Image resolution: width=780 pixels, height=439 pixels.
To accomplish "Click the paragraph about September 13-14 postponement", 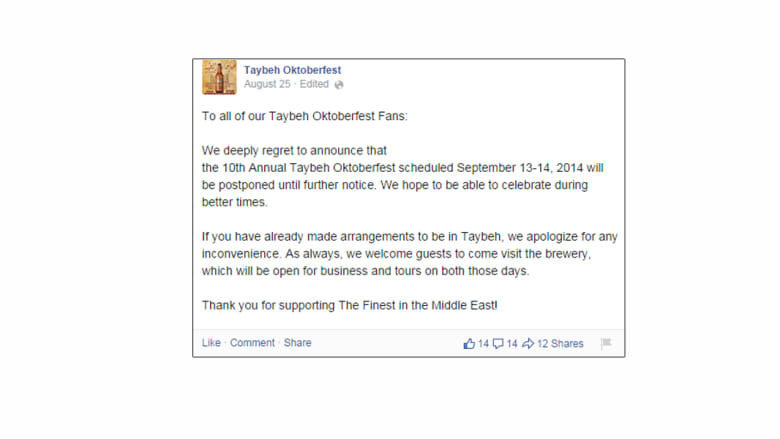I will coord(402,185).
